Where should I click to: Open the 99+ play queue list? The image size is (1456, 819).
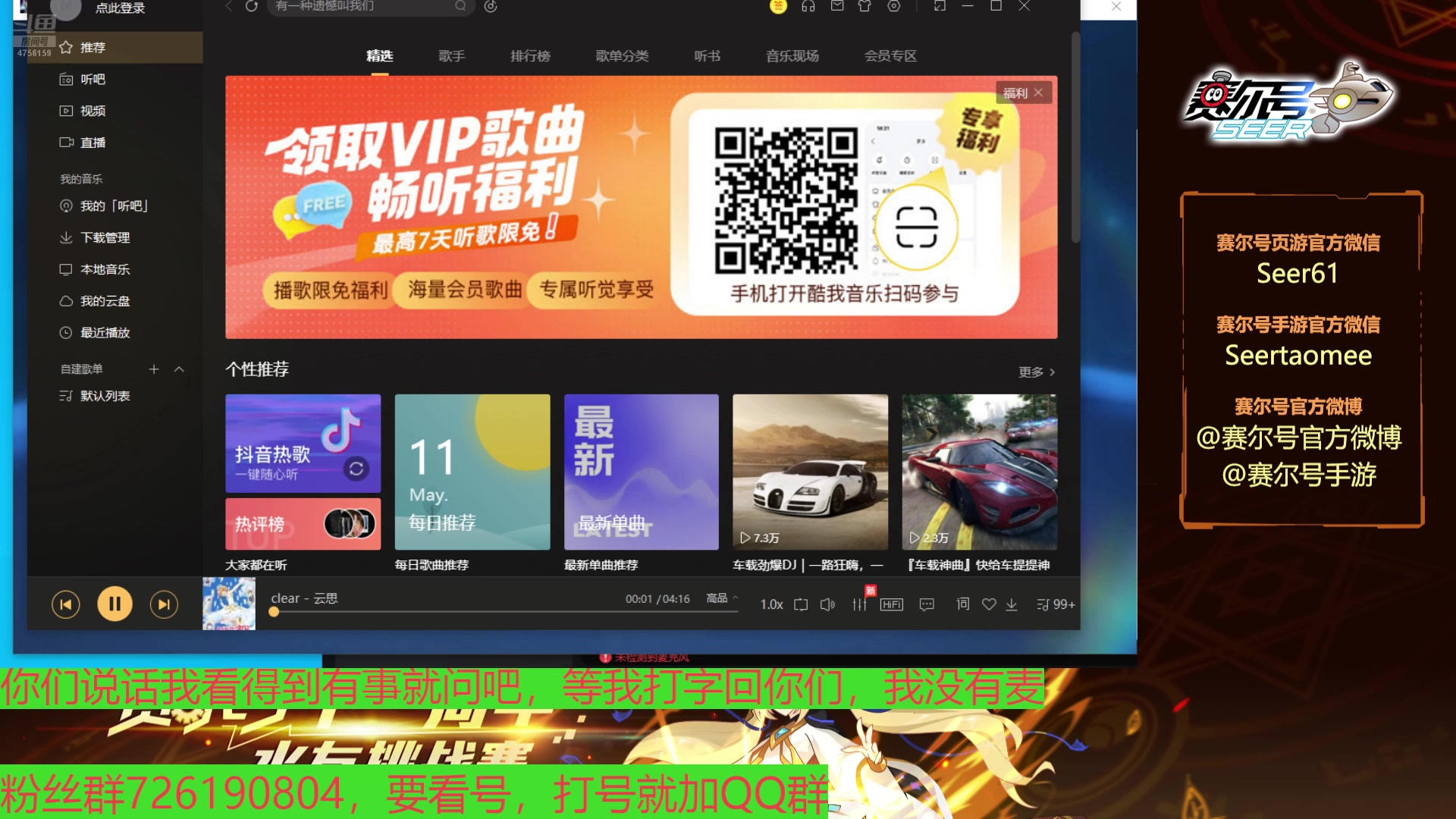coord(1056,604)
